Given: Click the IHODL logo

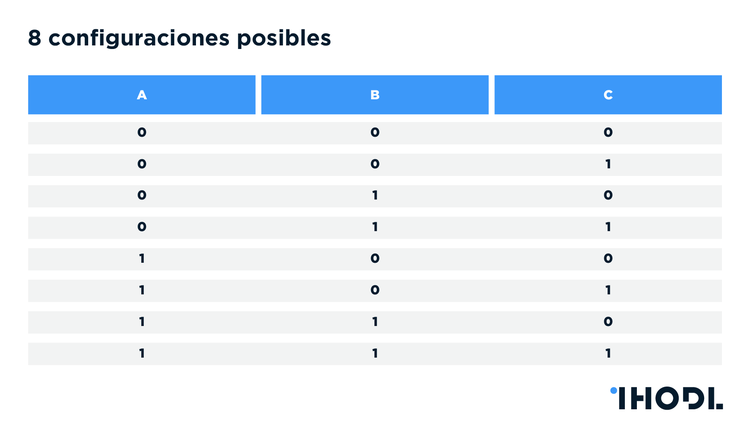Looking at the screenshot, I should tap(665, 398).
